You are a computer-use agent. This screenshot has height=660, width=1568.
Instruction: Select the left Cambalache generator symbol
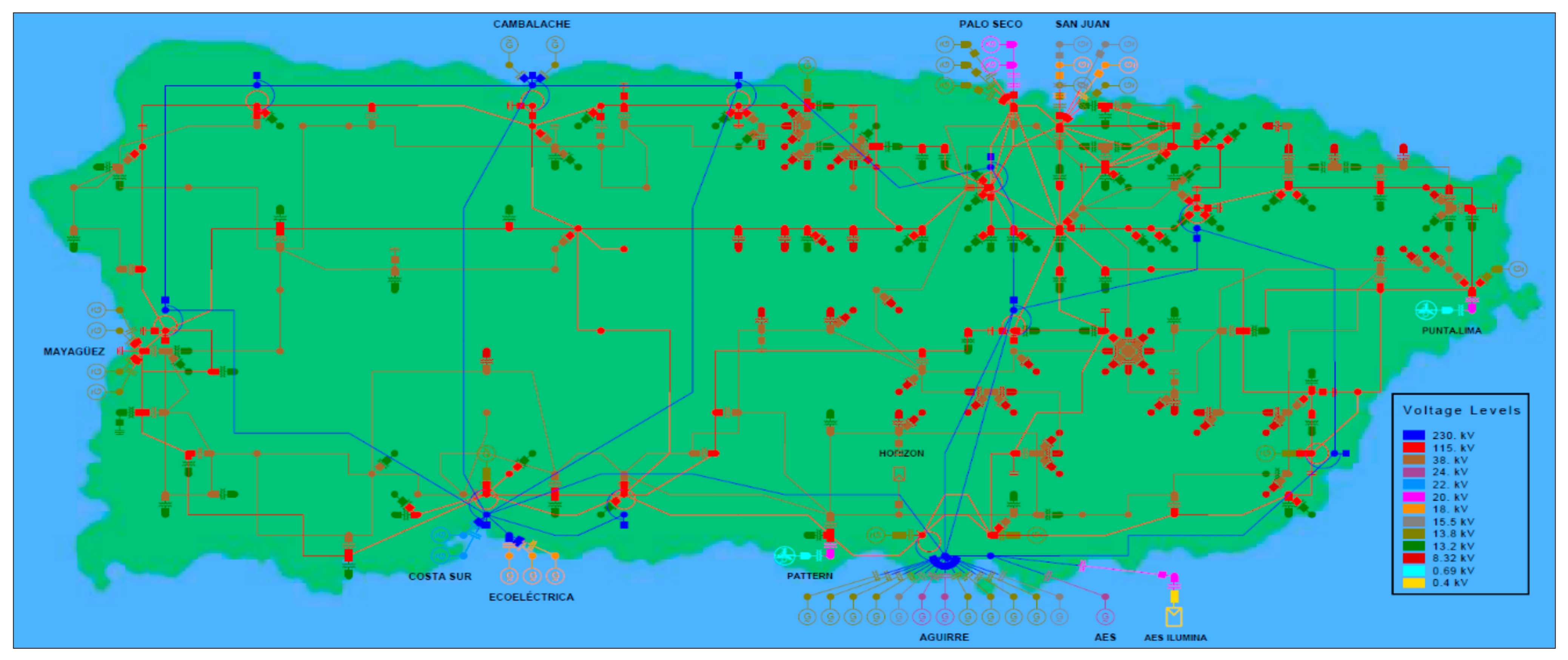[x=510, y=45]
